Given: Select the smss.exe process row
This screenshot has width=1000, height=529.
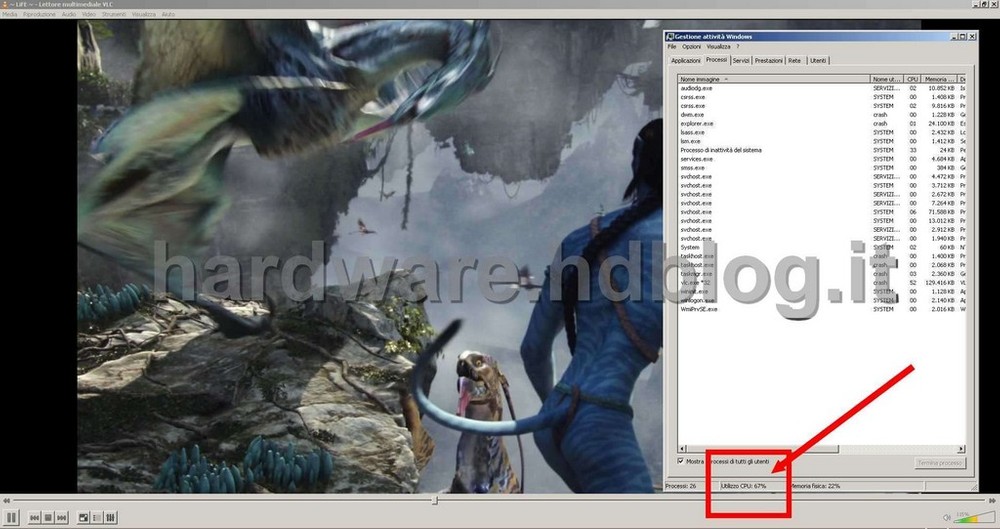Looking at the screenshot, I should (x=821, y=168).
